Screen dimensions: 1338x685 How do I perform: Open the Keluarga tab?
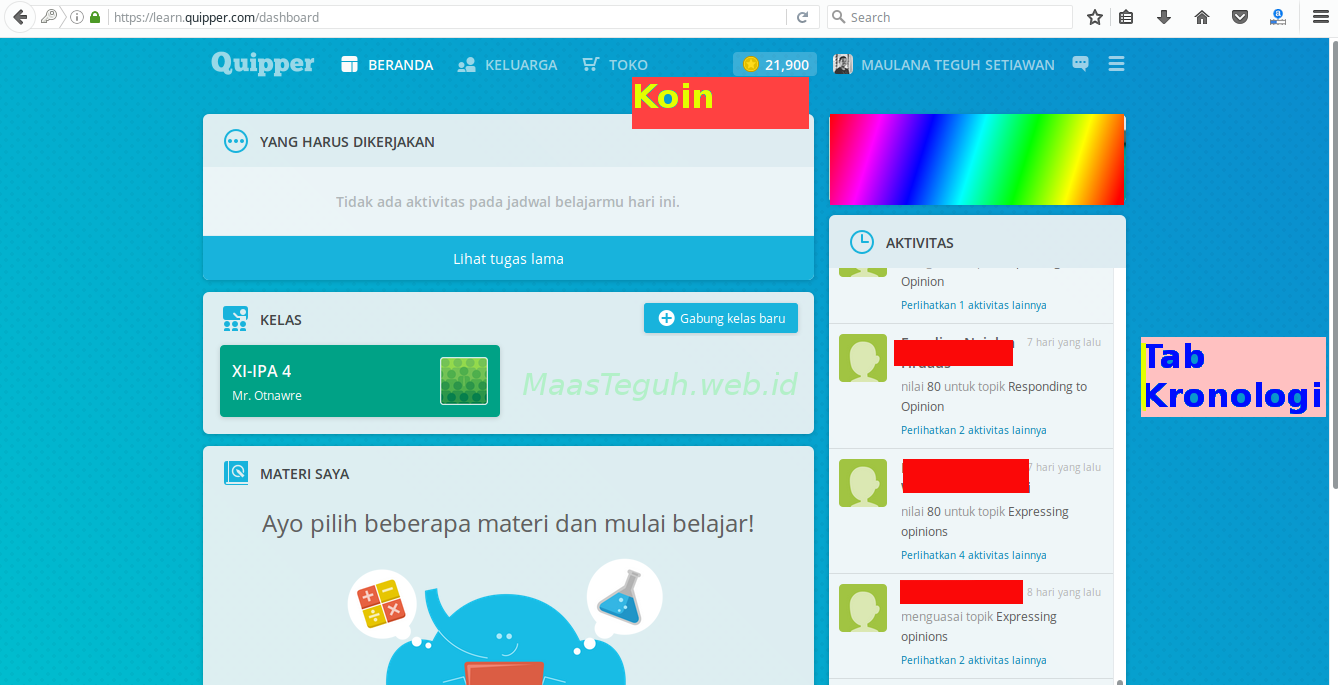tap(507, 64)
